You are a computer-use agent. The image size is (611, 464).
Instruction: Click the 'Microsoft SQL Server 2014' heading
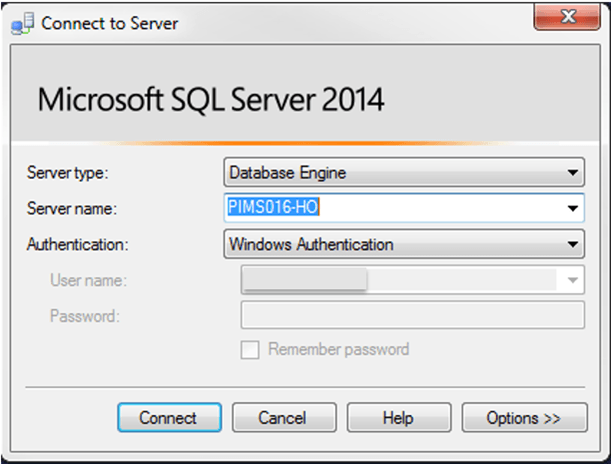(211, 100)
